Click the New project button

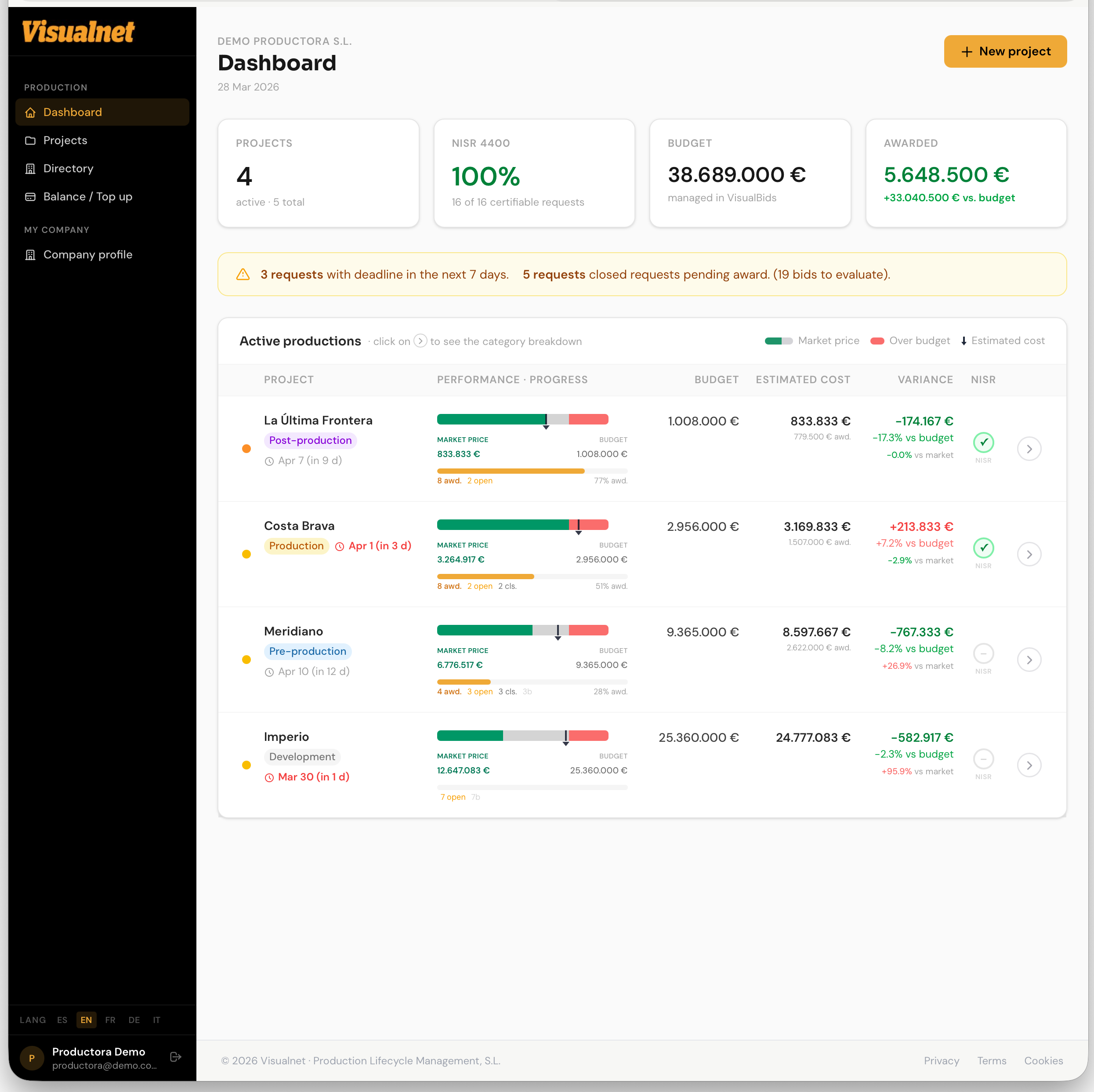tap(1005, 51)
